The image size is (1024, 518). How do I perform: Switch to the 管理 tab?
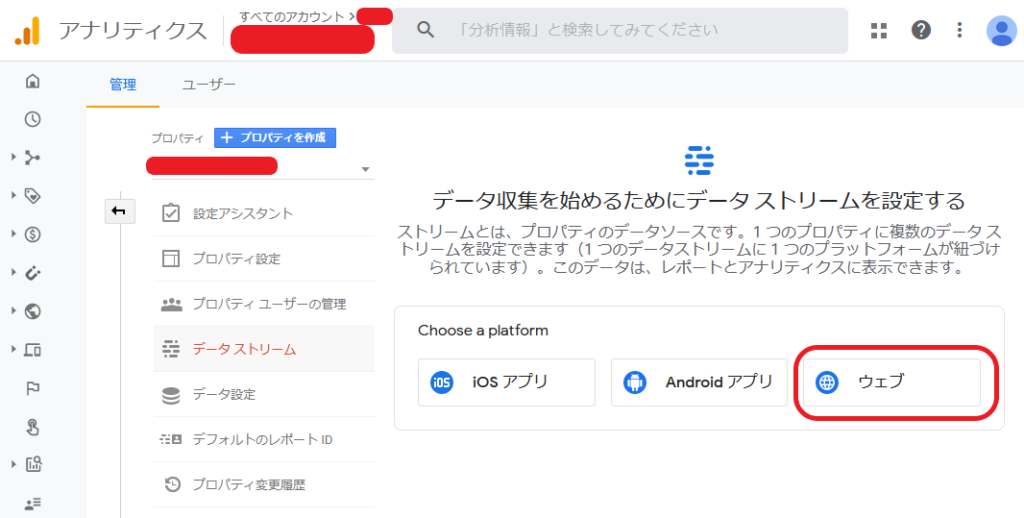coord(123,85)
